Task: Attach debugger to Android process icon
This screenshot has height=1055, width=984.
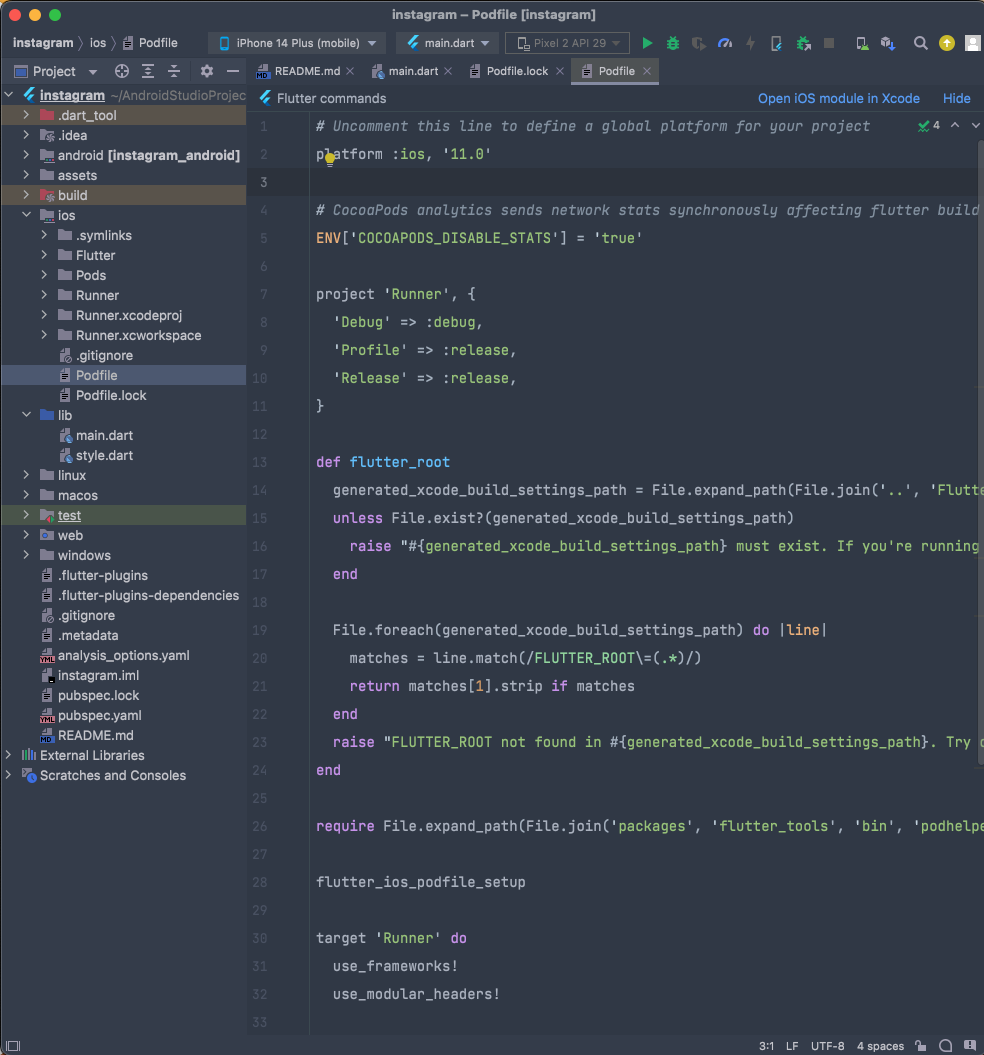Action: (803, 43)
